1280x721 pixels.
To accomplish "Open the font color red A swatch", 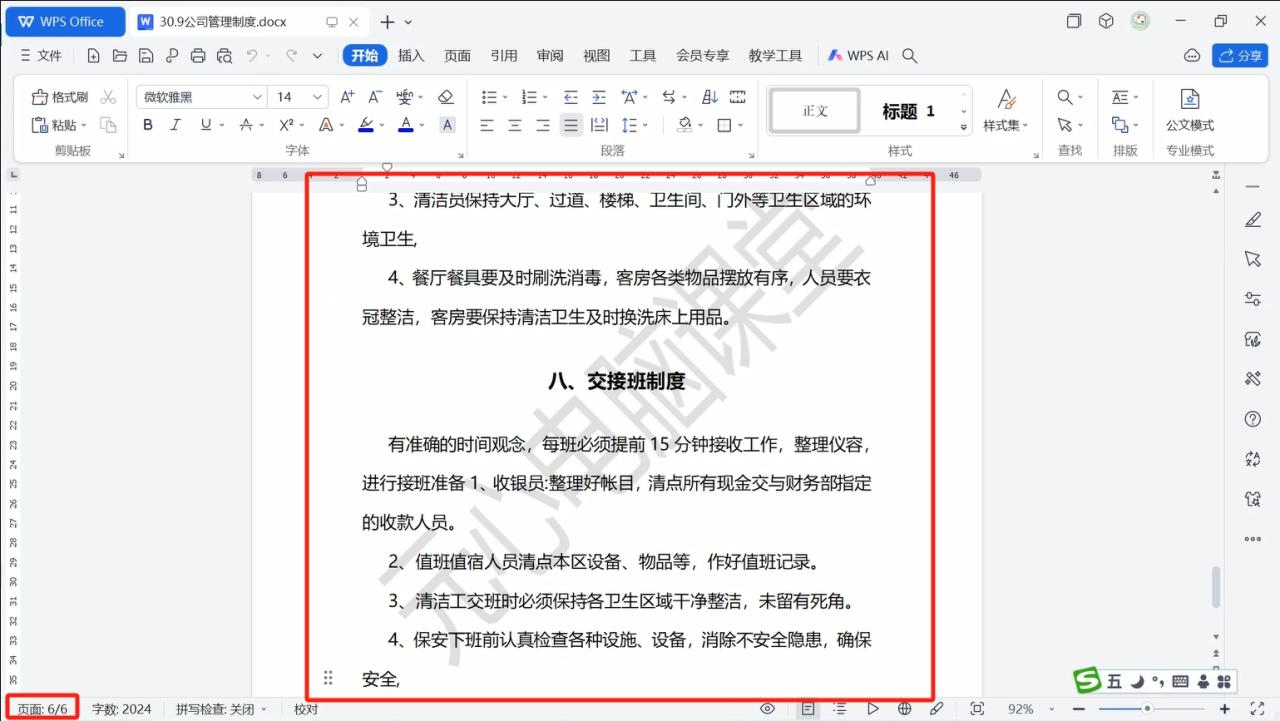I will coord(405,125).
